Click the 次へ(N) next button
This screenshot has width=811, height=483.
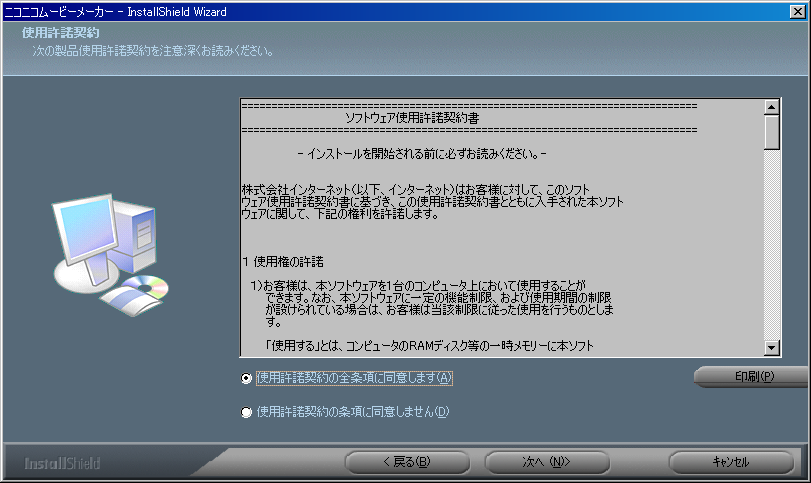click(547, 462)
